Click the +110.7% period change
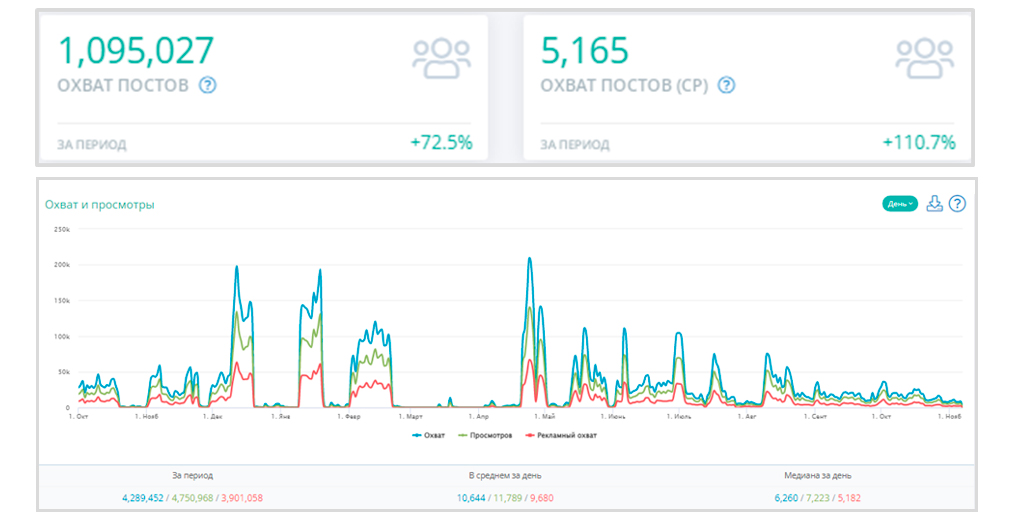This screenshot has width=1022, height=522. 918,142
